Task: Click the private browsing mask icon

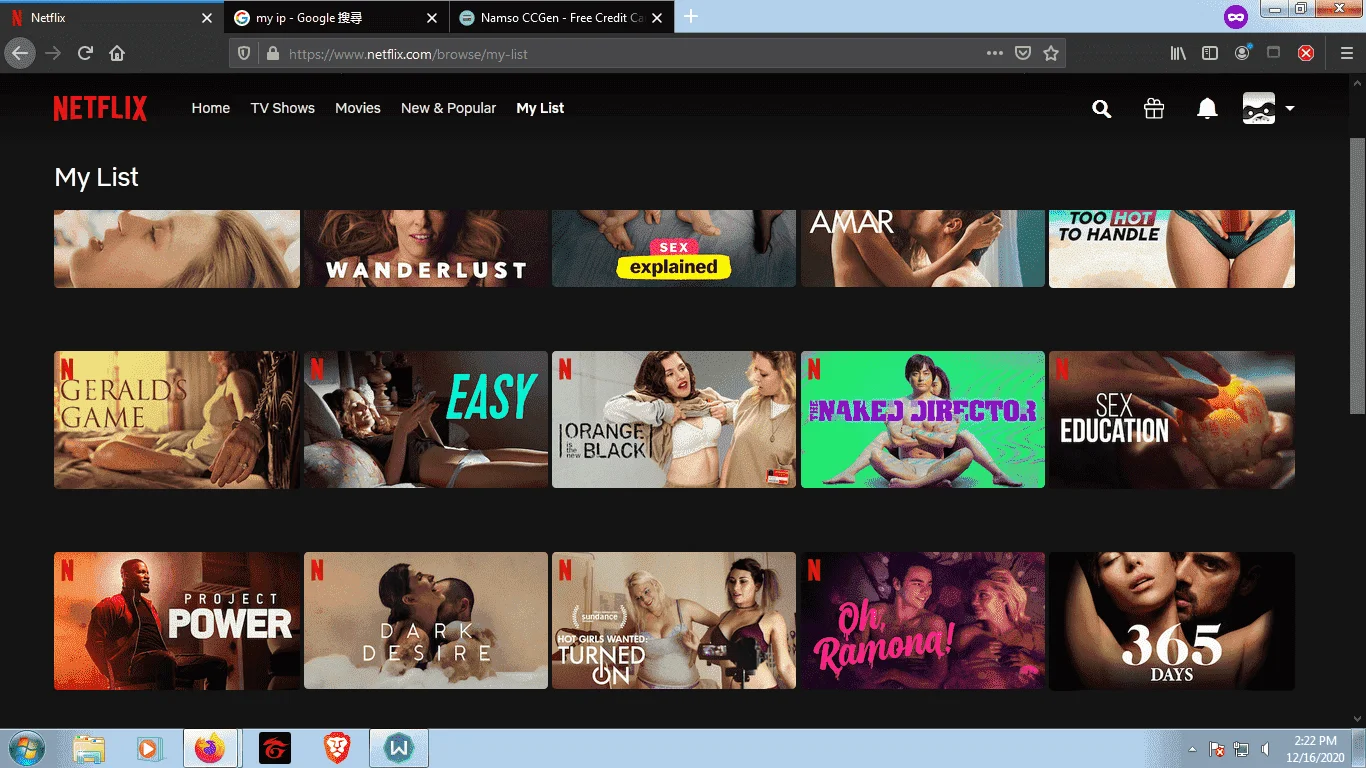Action: [x=1236, y=17]
